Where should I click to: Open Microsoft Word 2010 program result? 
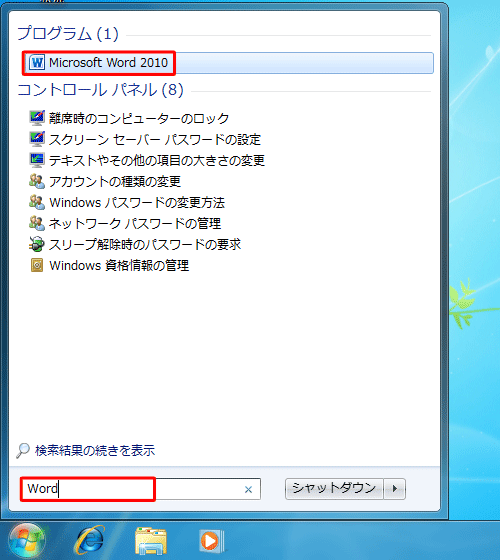(x=228, y=63)
